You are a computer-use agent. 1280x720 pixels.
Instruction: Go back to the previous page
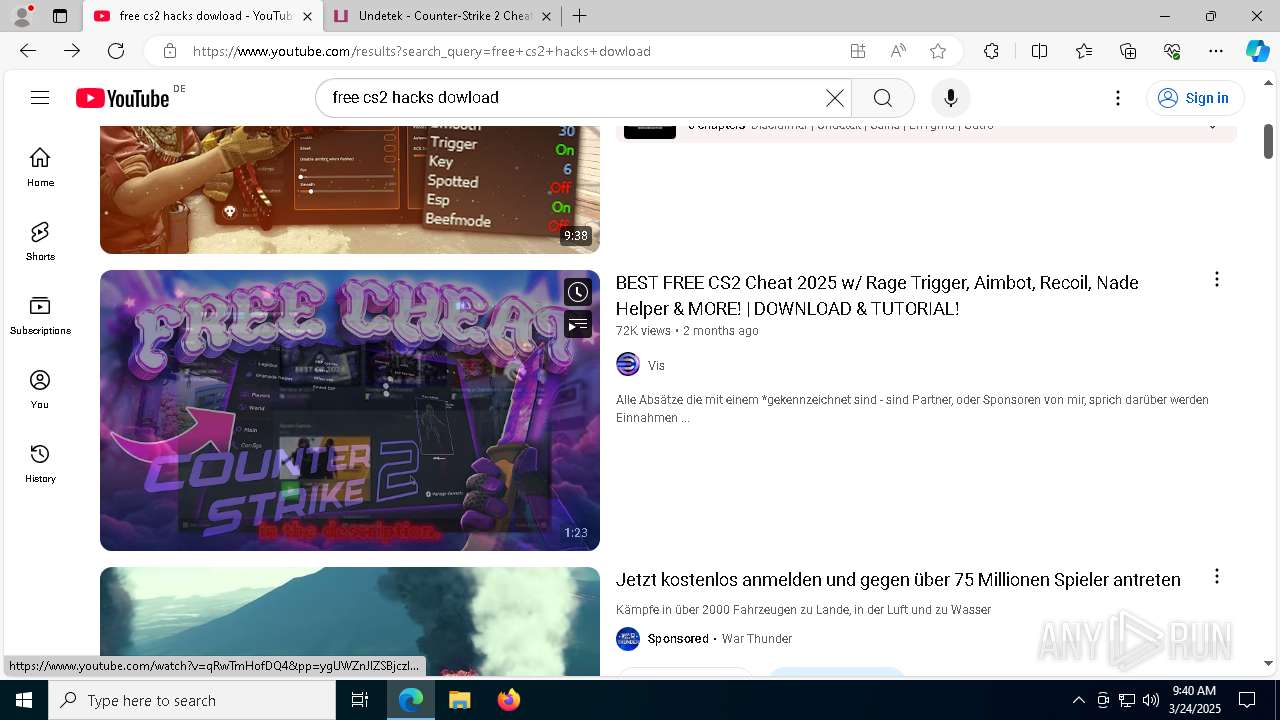(28, 51)
